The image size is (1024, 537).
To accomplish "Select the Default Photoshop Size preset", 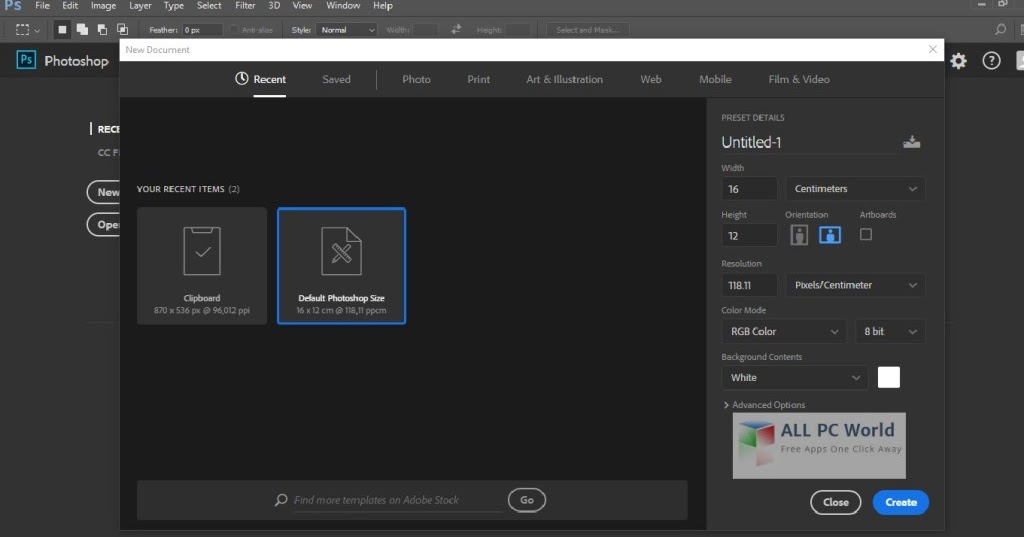I will (342, 266).
